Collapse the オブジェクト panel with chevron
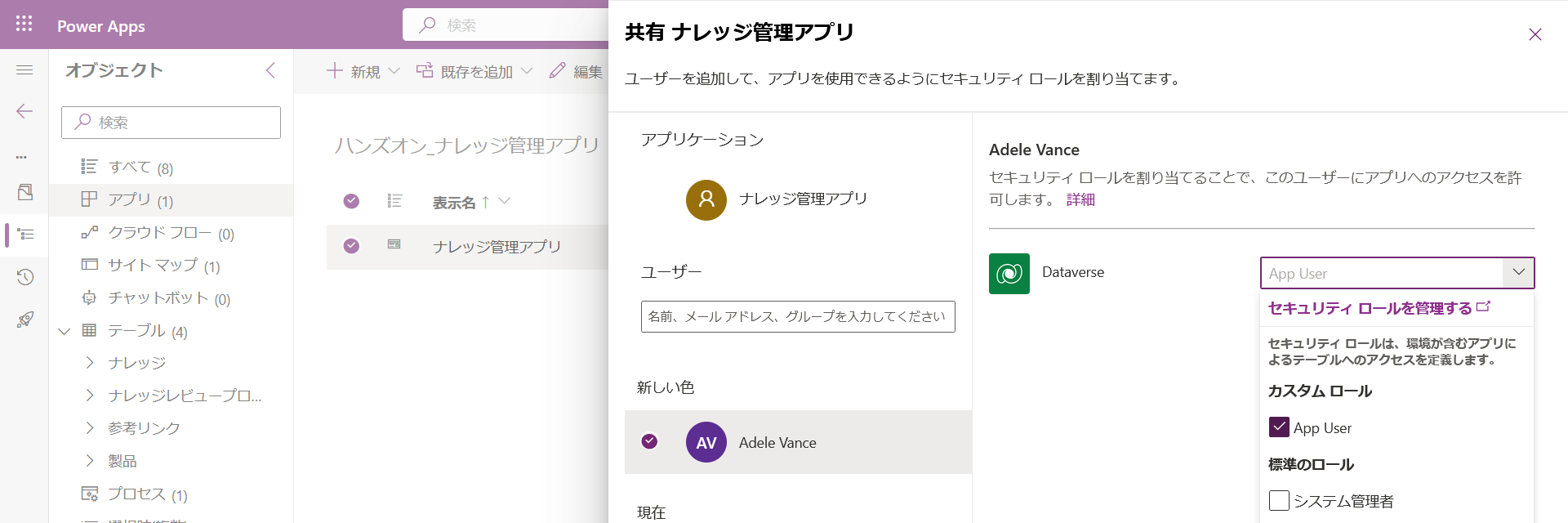 click(270, 70)
